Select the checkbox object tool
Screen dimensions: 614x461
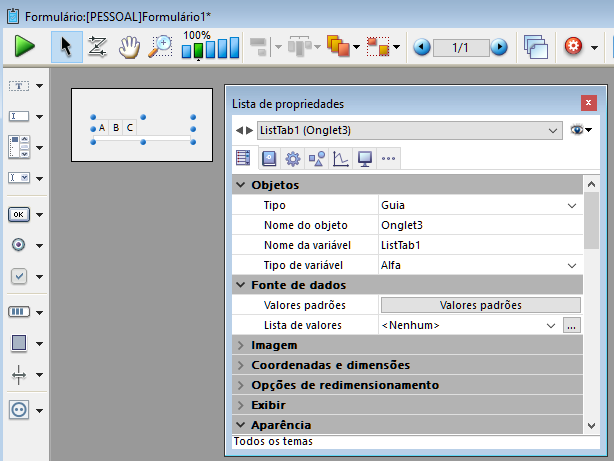point(19,276)
